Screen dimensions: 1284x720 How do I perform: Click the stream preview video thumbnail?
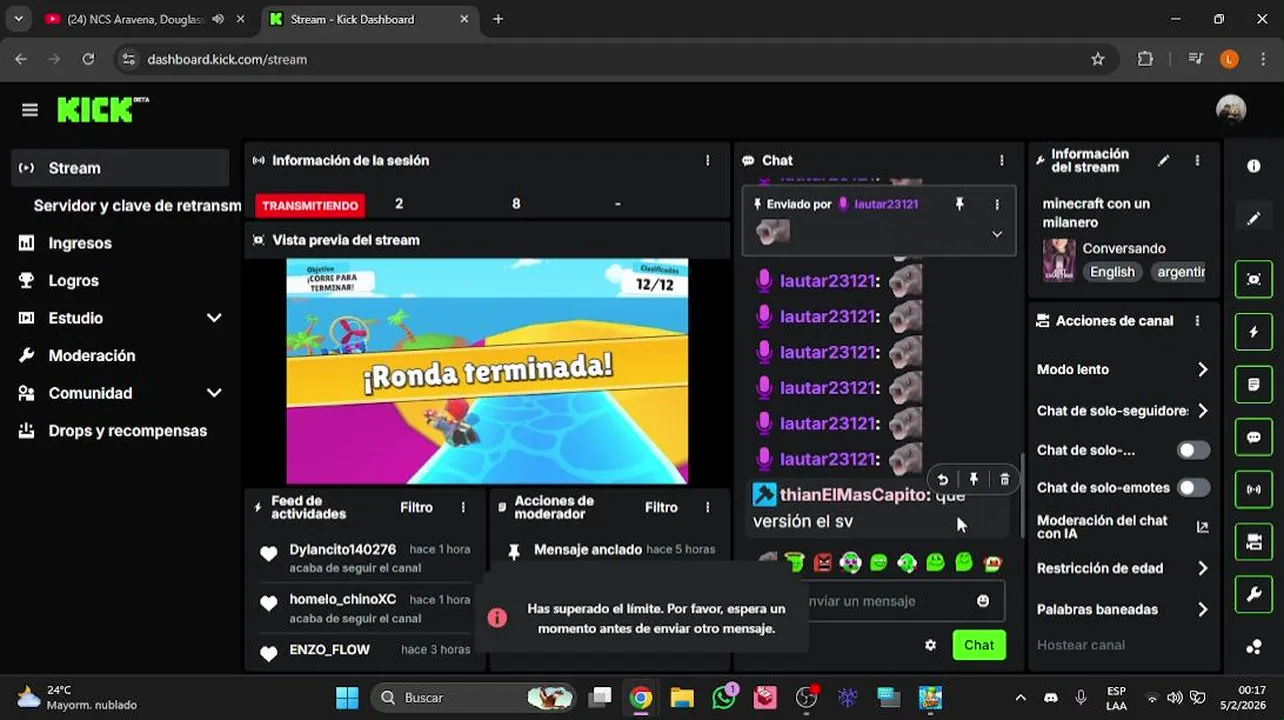coord(487,371)
